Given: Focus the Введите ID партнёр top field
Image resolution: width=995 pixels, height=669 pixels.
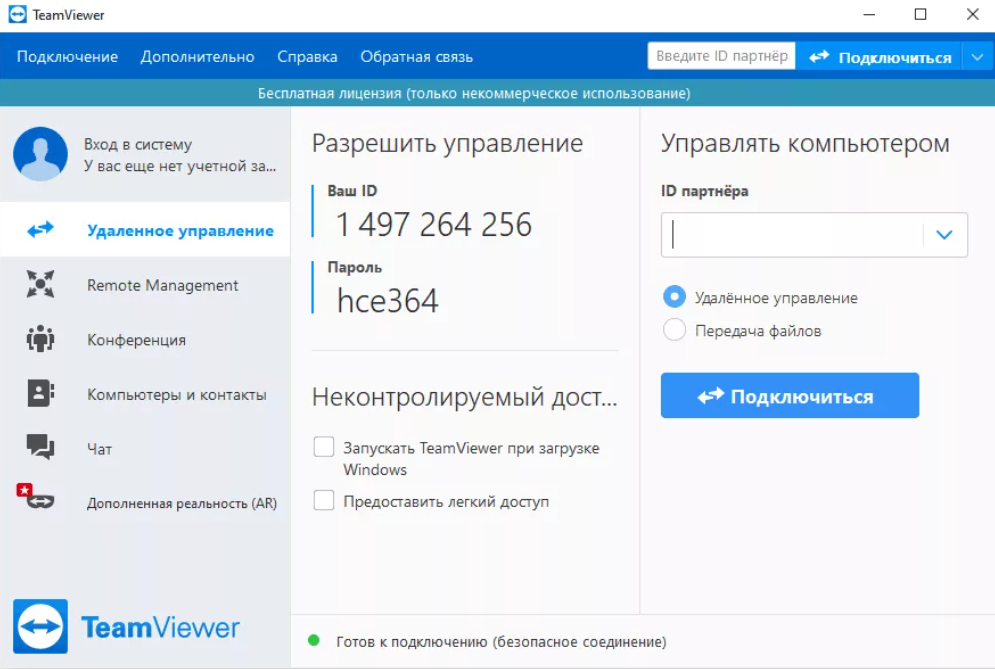Looking at the screenshot, I should pos(722,56).
